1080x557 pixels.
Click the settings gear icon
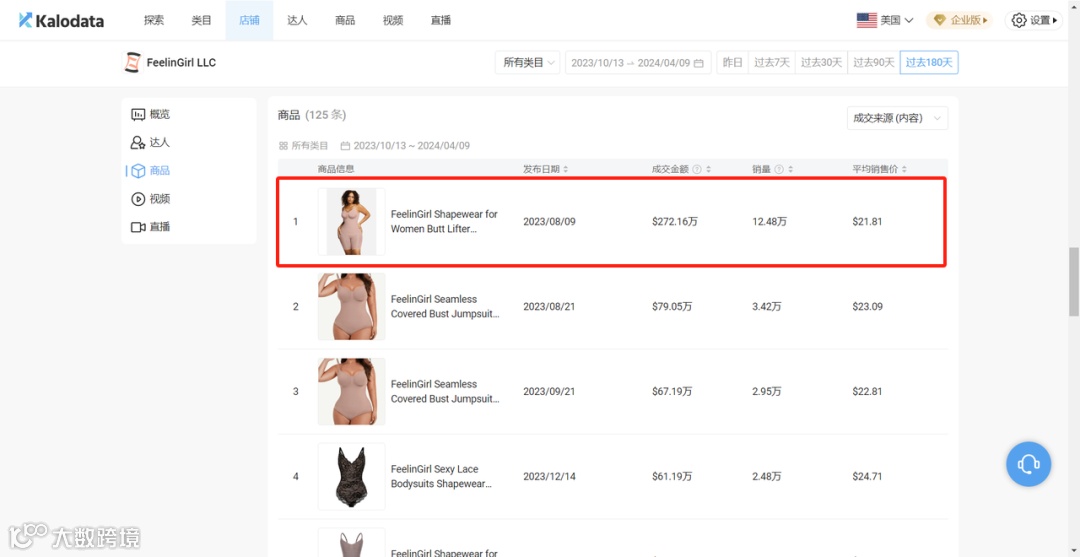click(1019, 21)
